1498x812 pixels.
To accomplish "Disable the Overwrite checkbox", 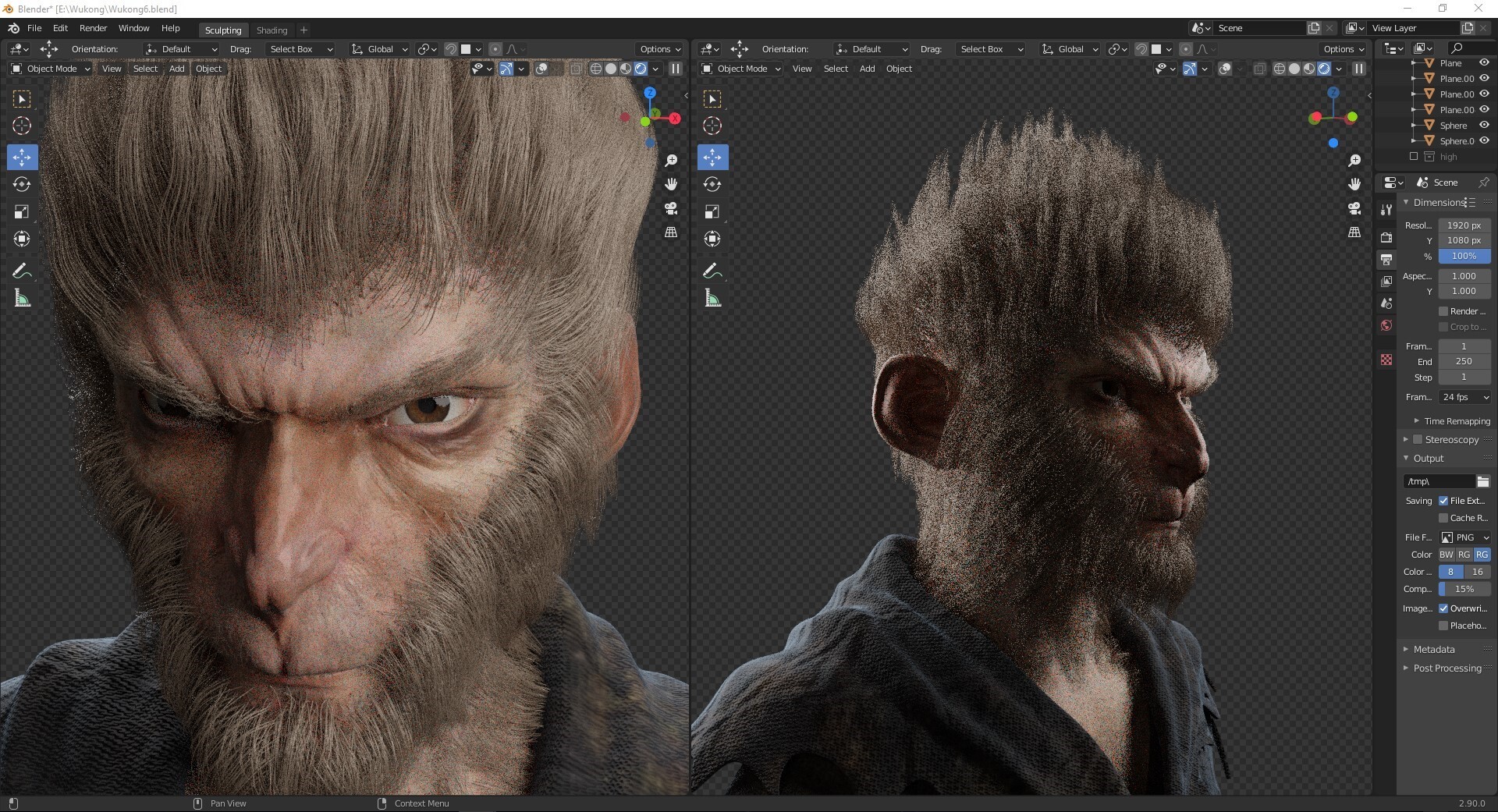I will tap(1443, 608).
